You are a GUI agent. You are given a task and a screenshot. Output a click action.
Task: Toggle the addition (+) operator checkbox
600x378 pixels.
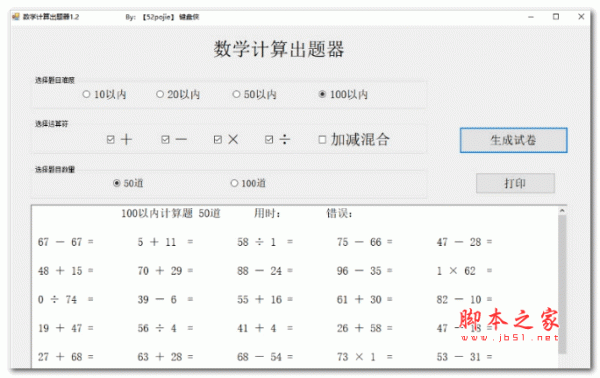119,140
